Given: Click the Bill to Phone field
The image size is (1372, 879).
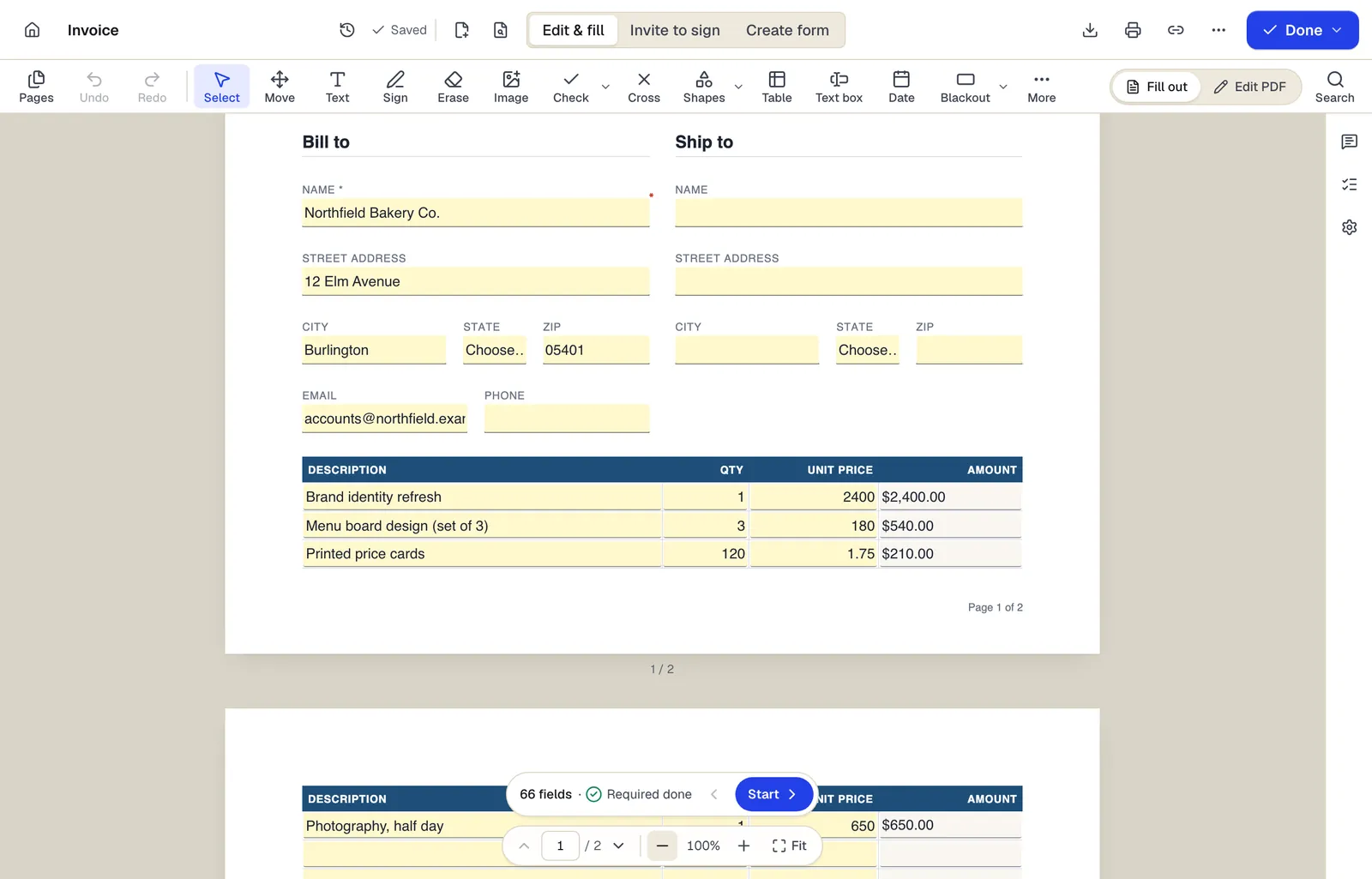Looking at the screenshot, I should coord(567,418).
